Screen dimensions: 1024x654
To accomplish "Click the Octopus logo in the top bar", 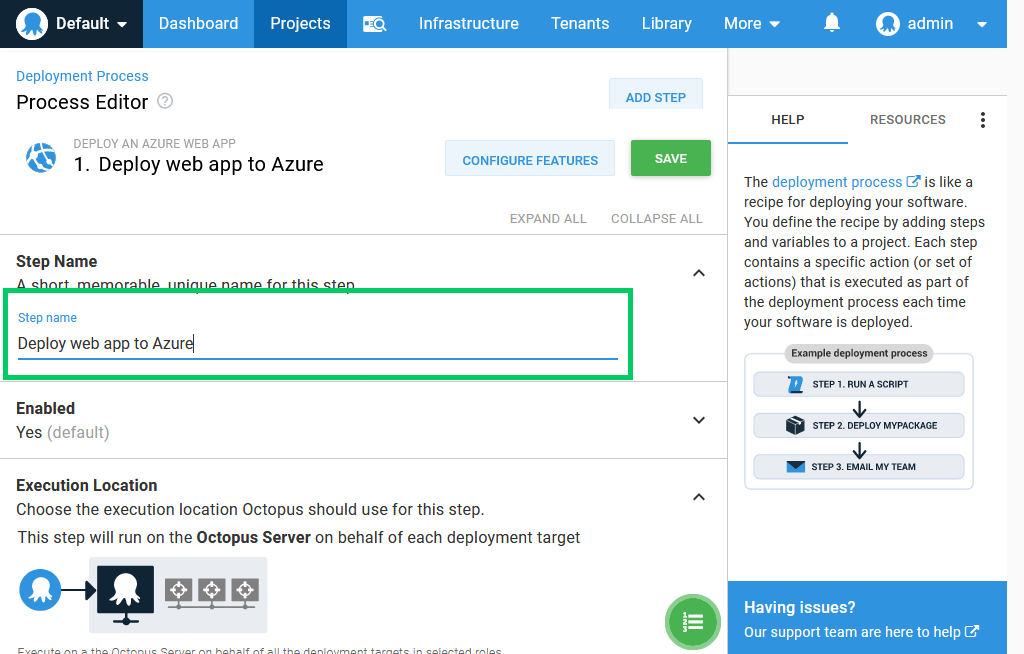I will click(32, 24).
